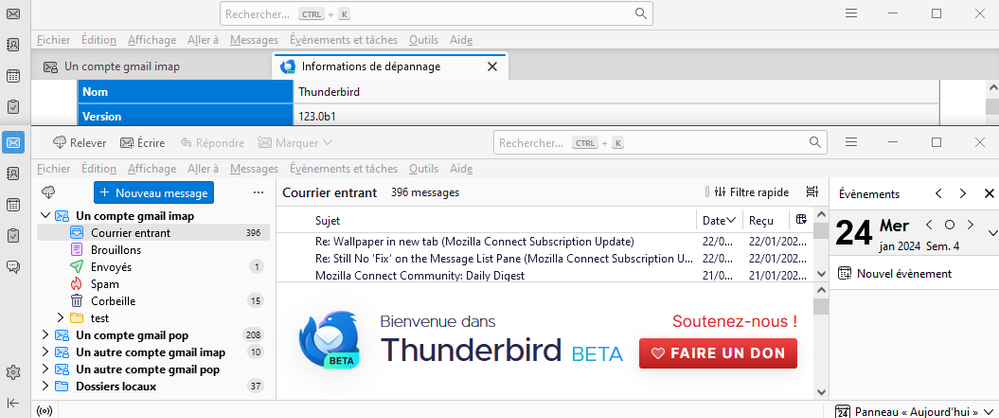
Task: Open Address Book in the Courrier entrant window sidebar
Action: (x=13, y=173)
